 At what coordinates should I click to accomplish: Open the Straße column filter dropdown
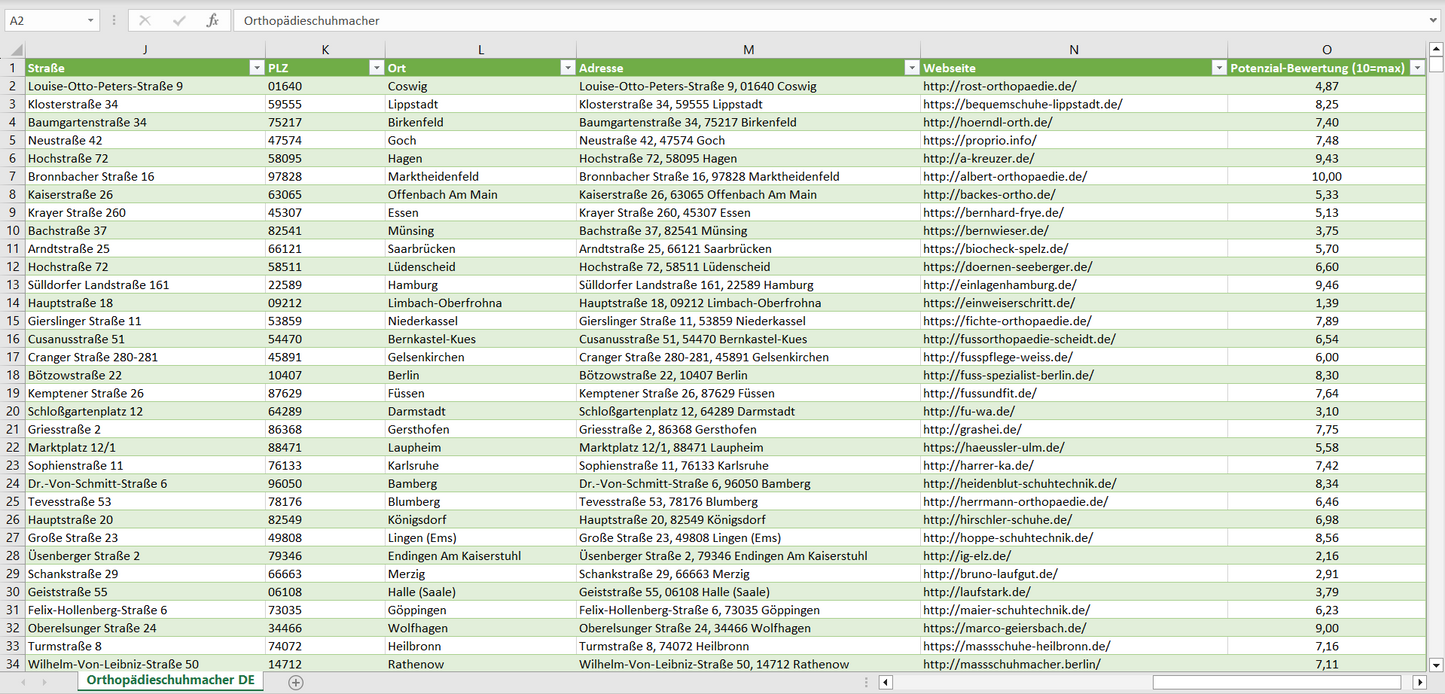(255, 68)
